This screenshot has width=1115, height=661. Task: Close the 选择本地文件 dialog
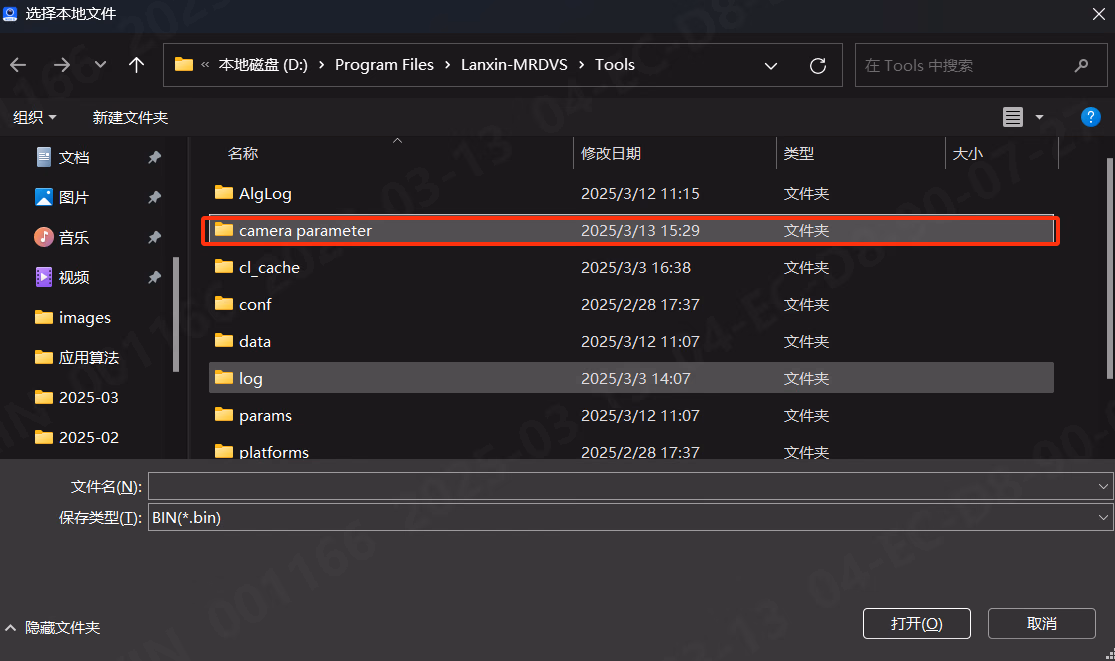click(1099, 14)
